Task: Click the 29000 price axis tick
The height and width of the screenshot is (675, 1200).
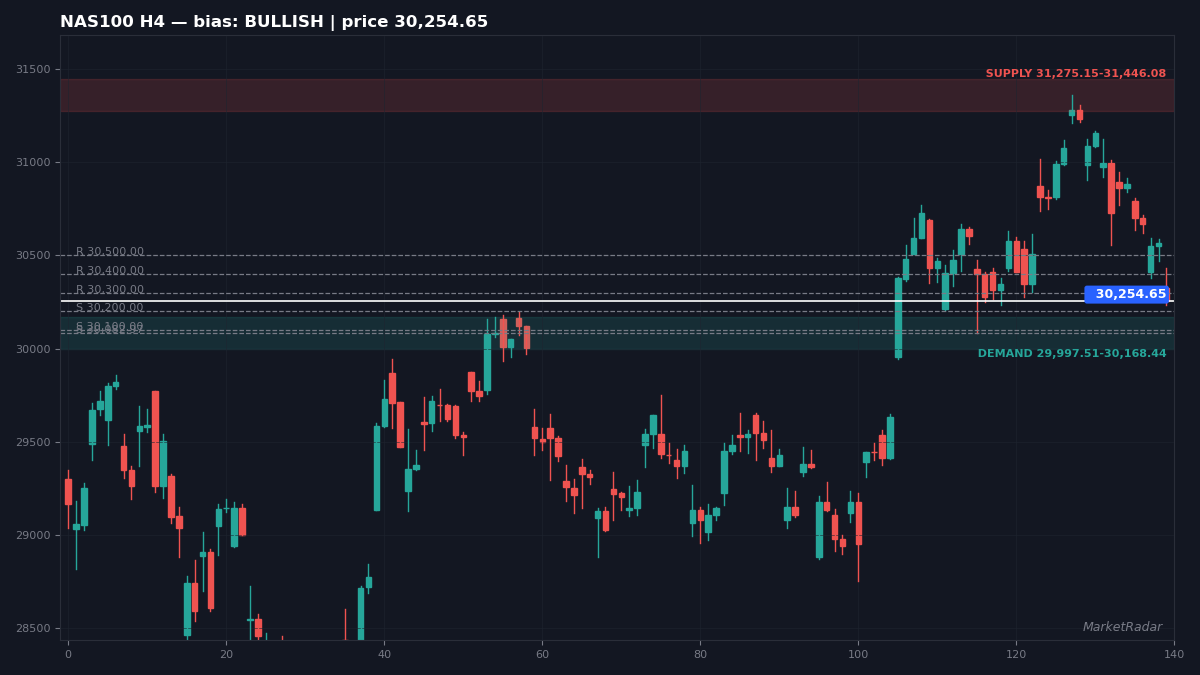Action: (x=33, y=535)
